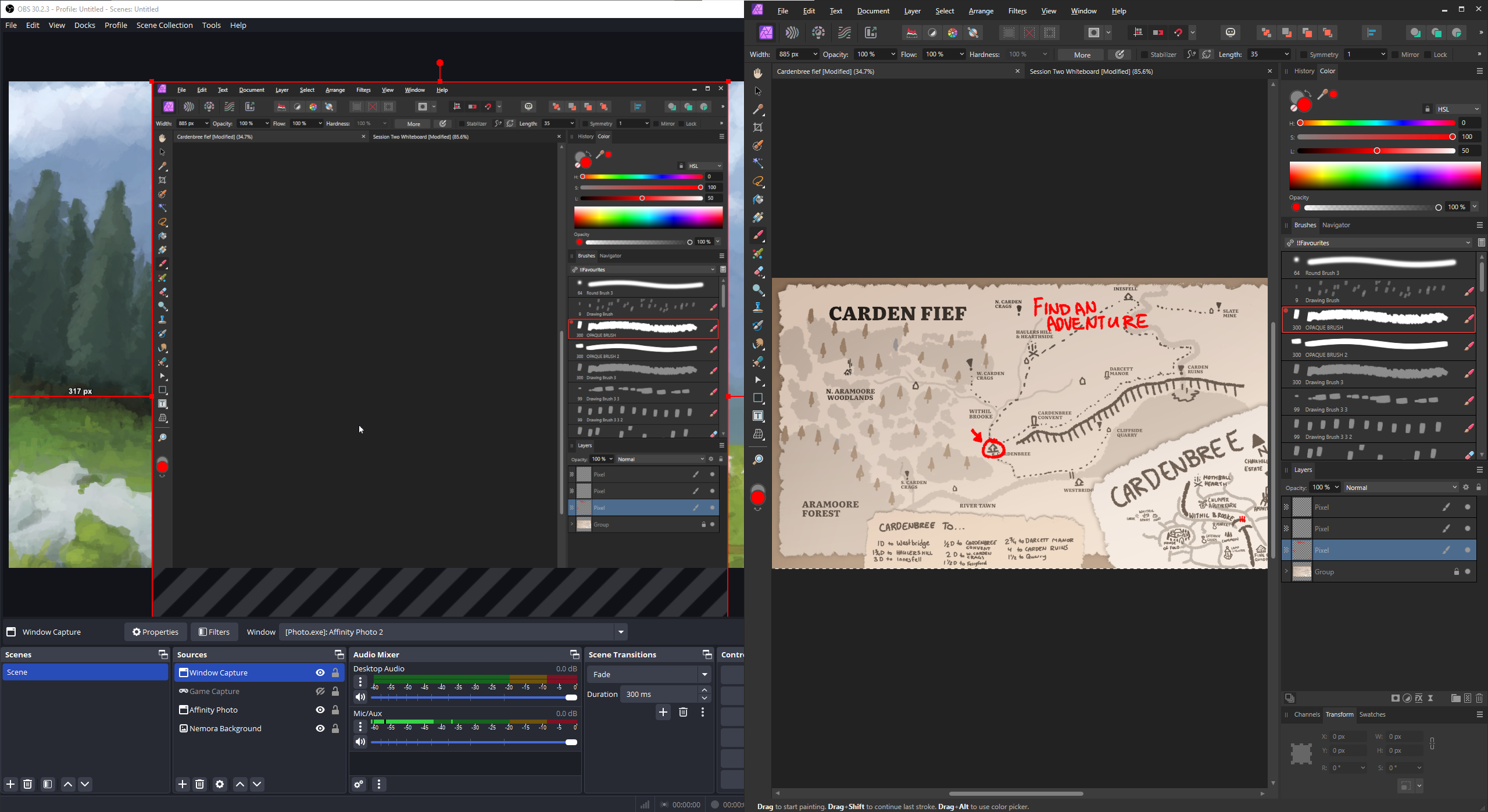The image size is (1488, 812).
Task: Open source properties gear in OBS Sources dock
Action: point(220,784)
